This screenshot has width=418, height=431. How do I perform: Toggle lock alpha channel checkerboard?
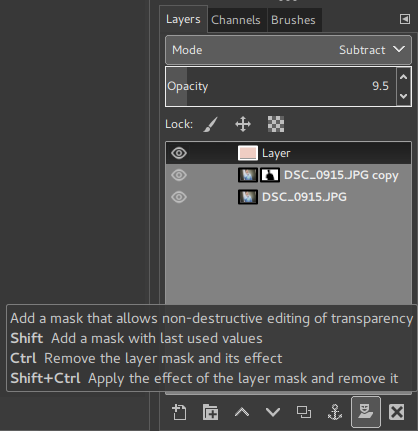[276, 124]
